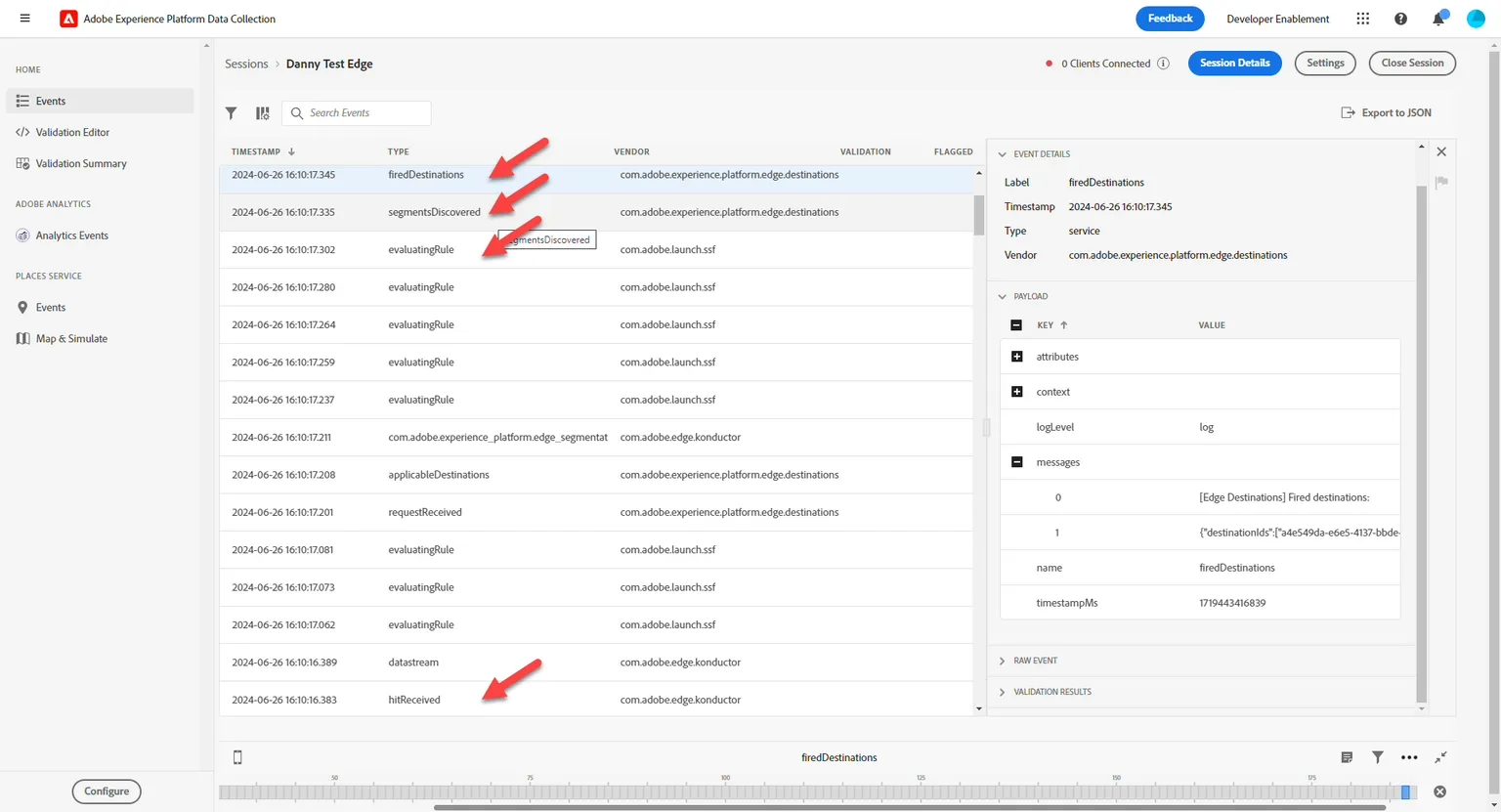The width and height of the screenshot is (1501, 812).
Task: Open the notifications bell
Action: click(x=1438, y=19)
